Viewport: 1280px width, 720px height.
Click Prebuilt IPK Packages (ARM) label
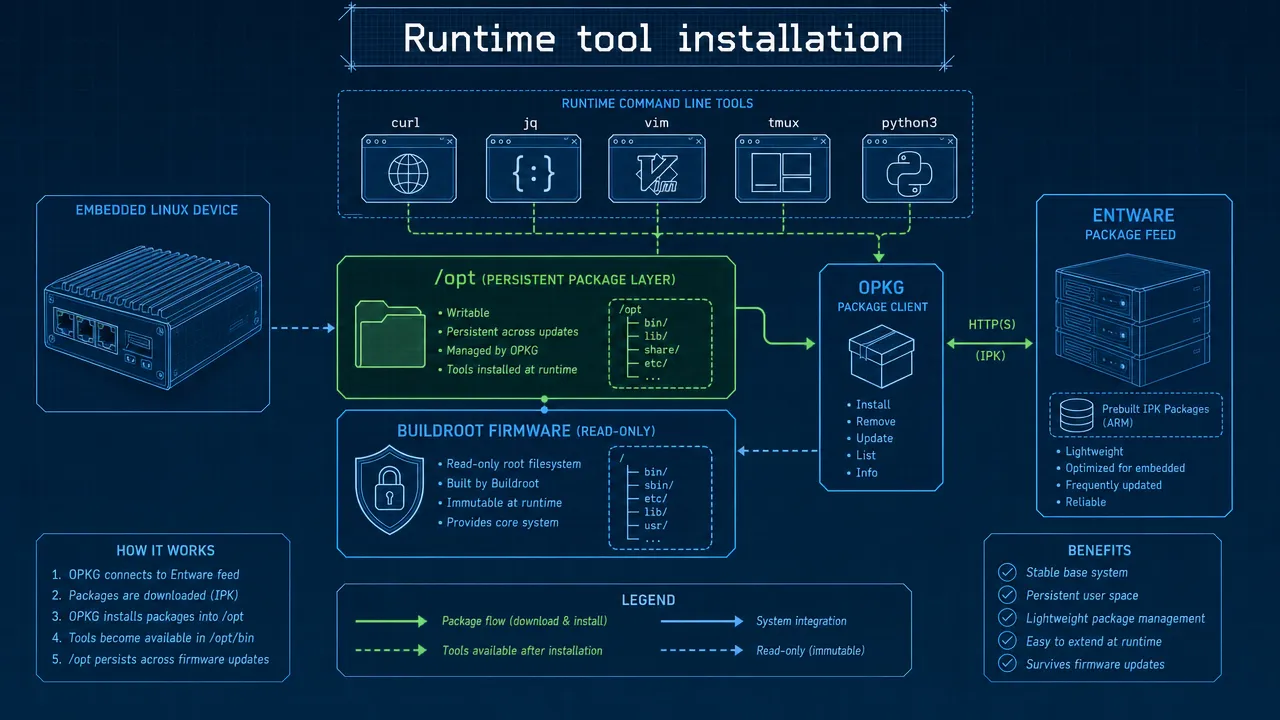(1155, 416)
